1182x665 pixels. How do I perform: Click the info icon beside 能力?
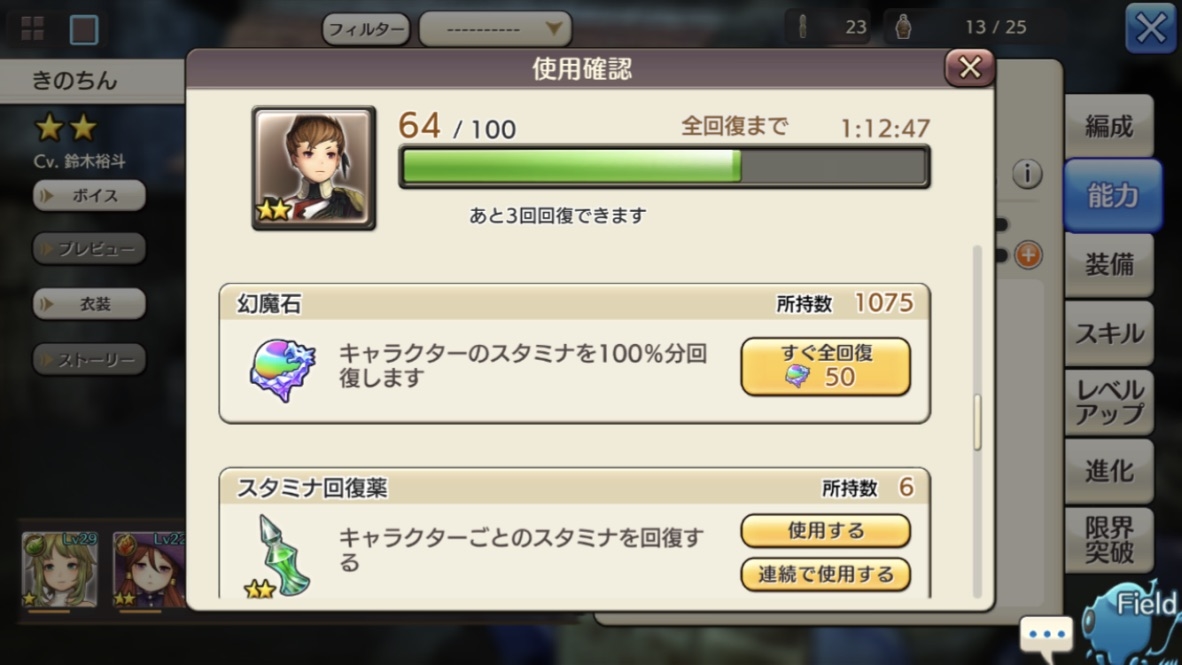(x=1027, y=173)
